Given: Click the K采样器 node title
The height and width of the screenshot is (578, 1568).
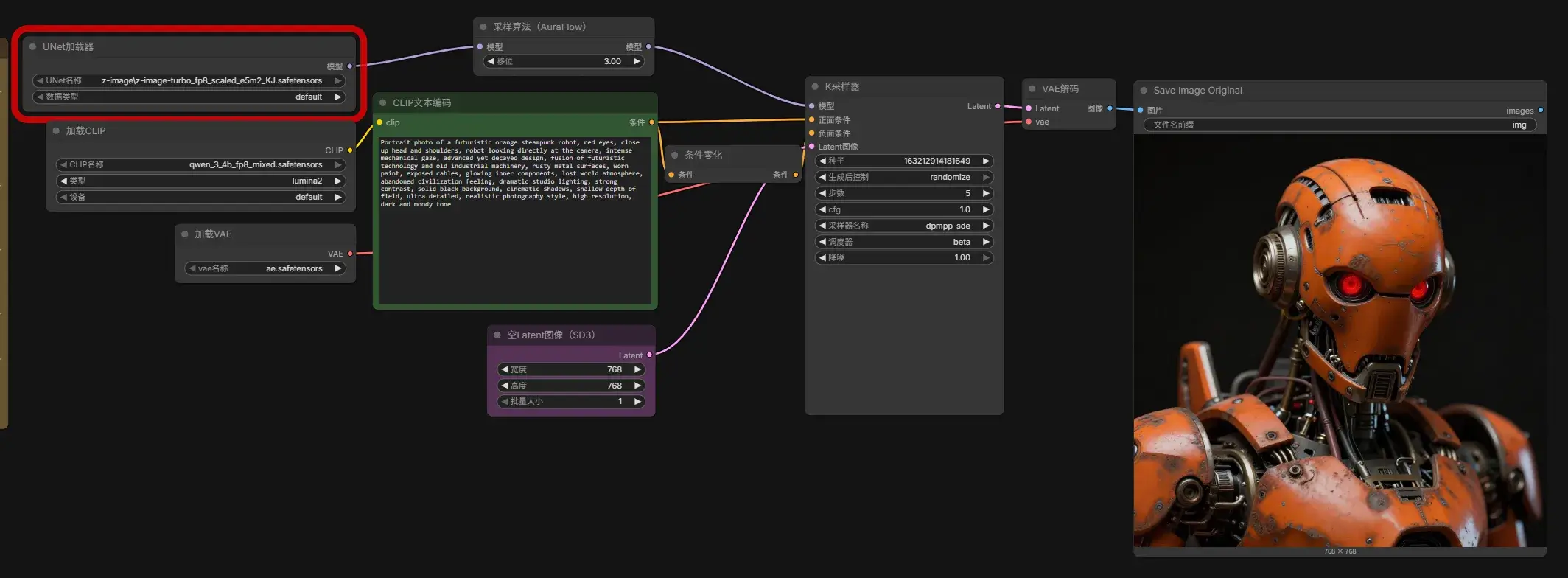Looking at the screenshot, I should 842,86.
